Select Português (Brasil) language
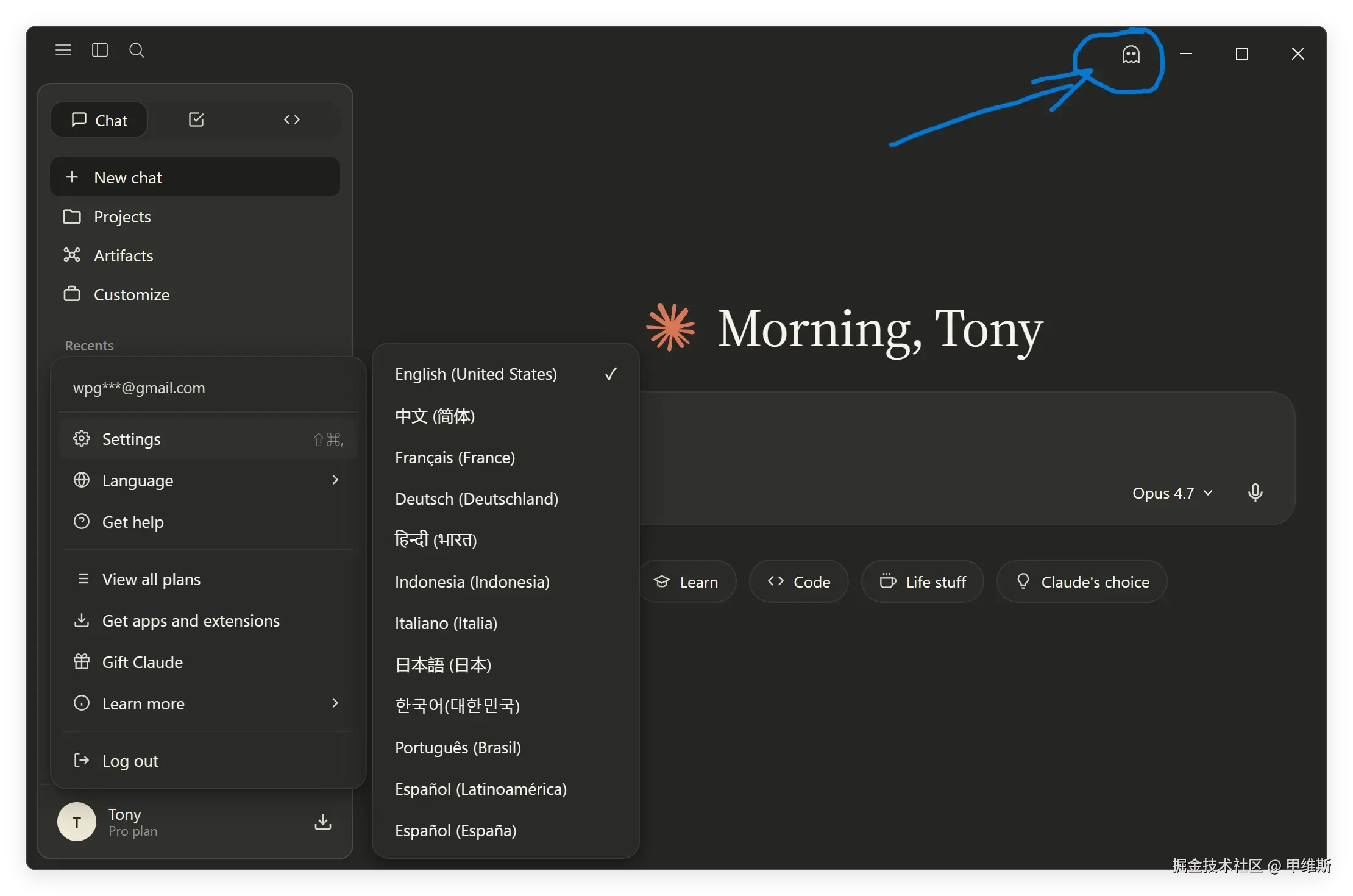Image resolution: width=1353 pixels, height=896 pixels. [x=506, y=747]
